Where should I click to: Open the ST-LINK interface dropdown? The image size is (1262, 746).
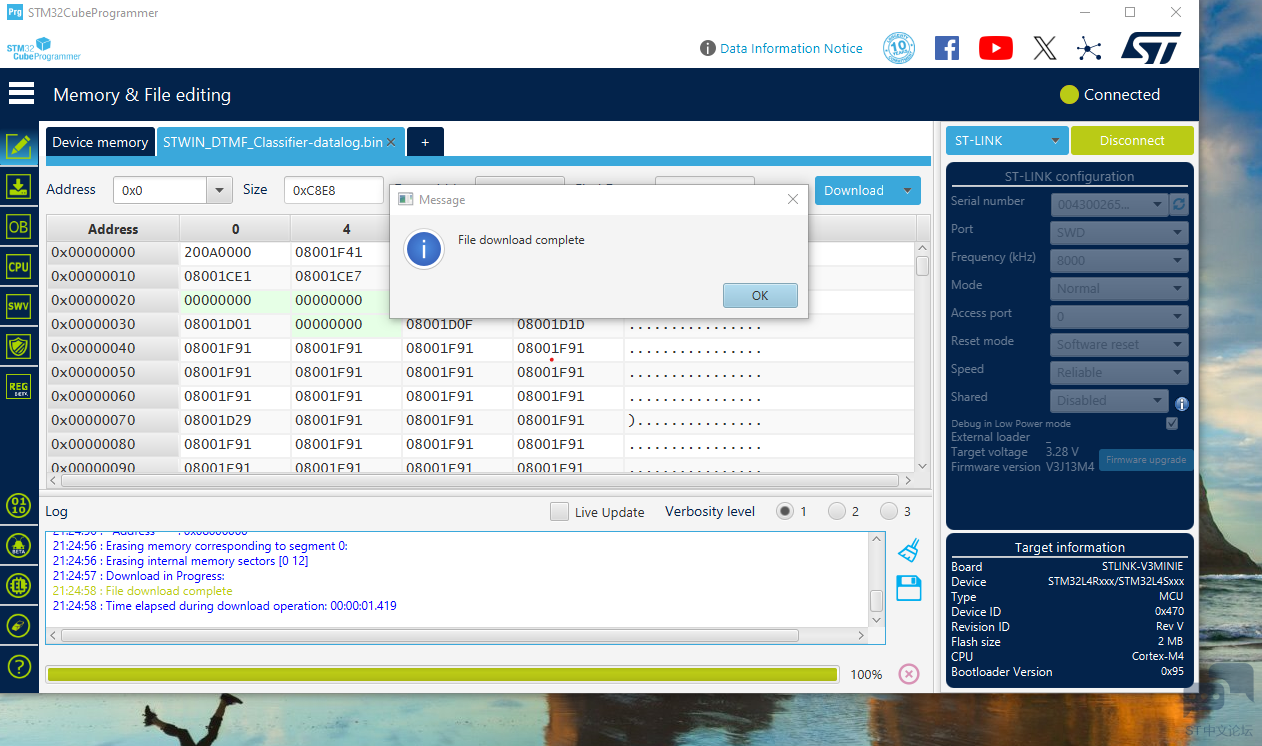(x=1007, y=141)
